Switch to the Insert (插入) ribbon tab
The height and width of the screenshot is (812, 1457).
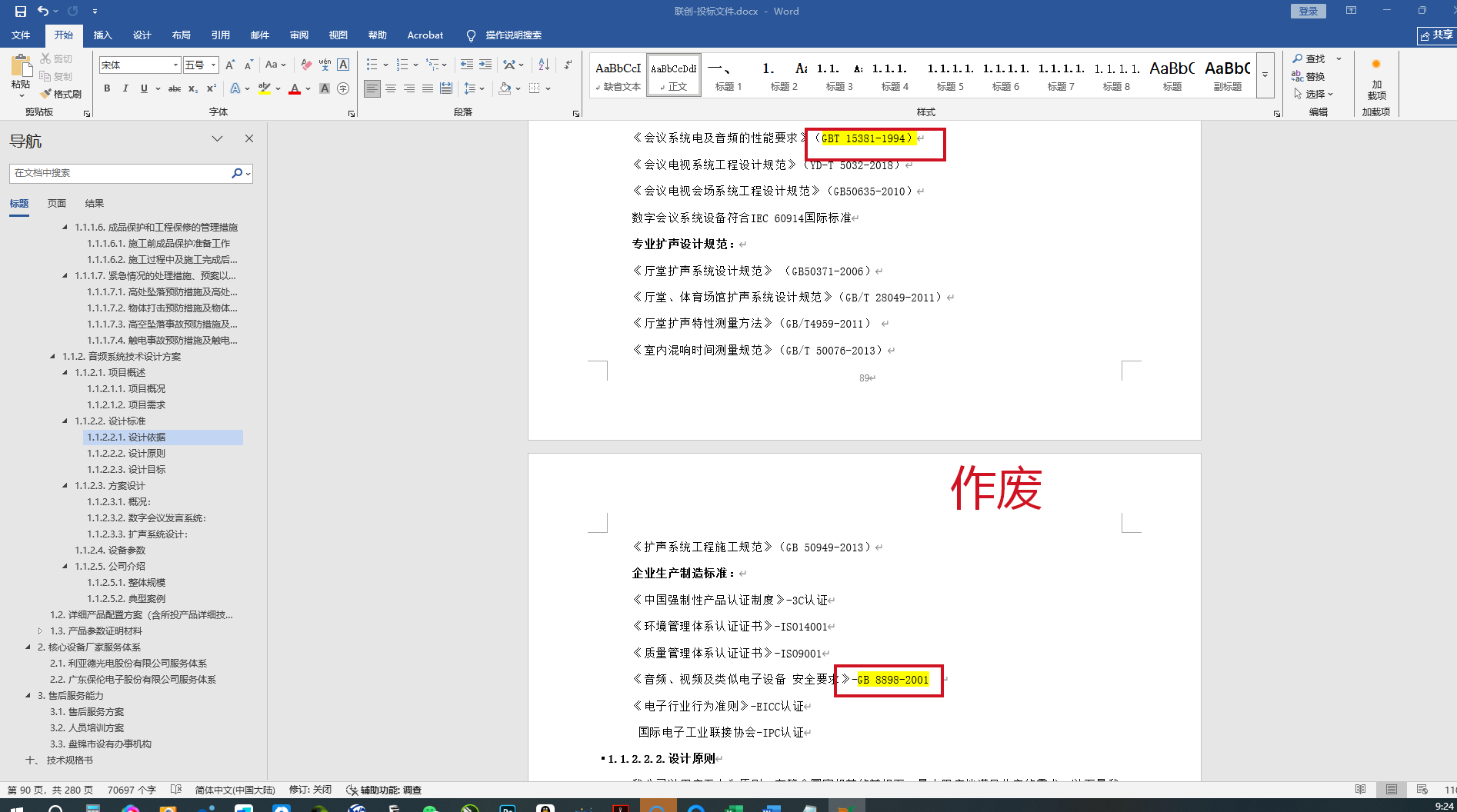click(x=102, y=35)
